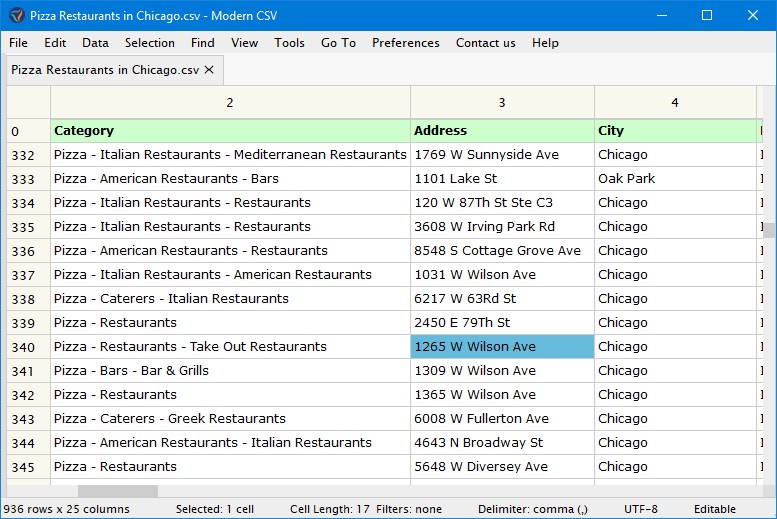Select 'Pizza - Caterers - Greek Restaurants' cell

tap(230, 419)
